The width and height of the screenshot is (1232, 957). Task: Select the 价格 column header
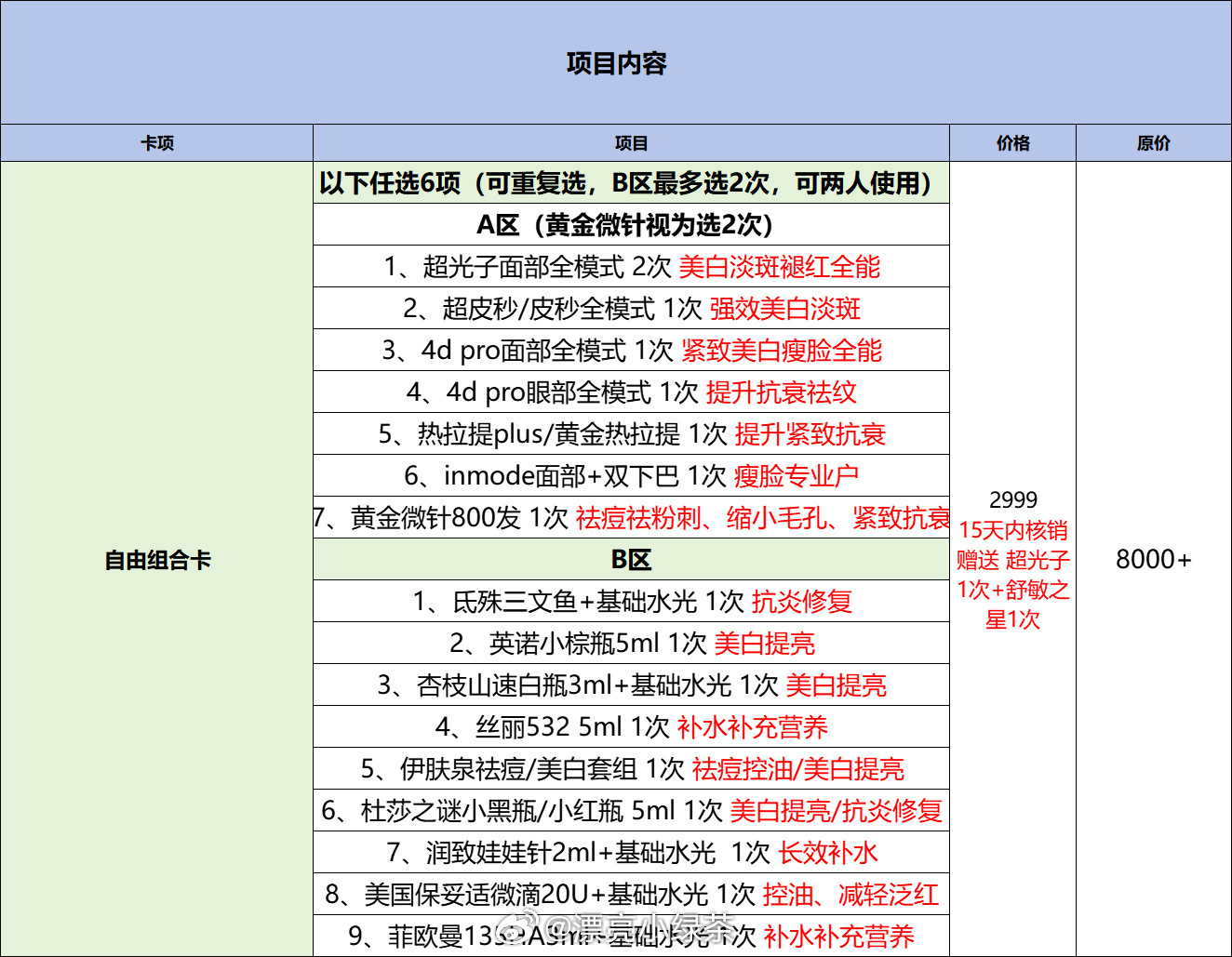1012,143
